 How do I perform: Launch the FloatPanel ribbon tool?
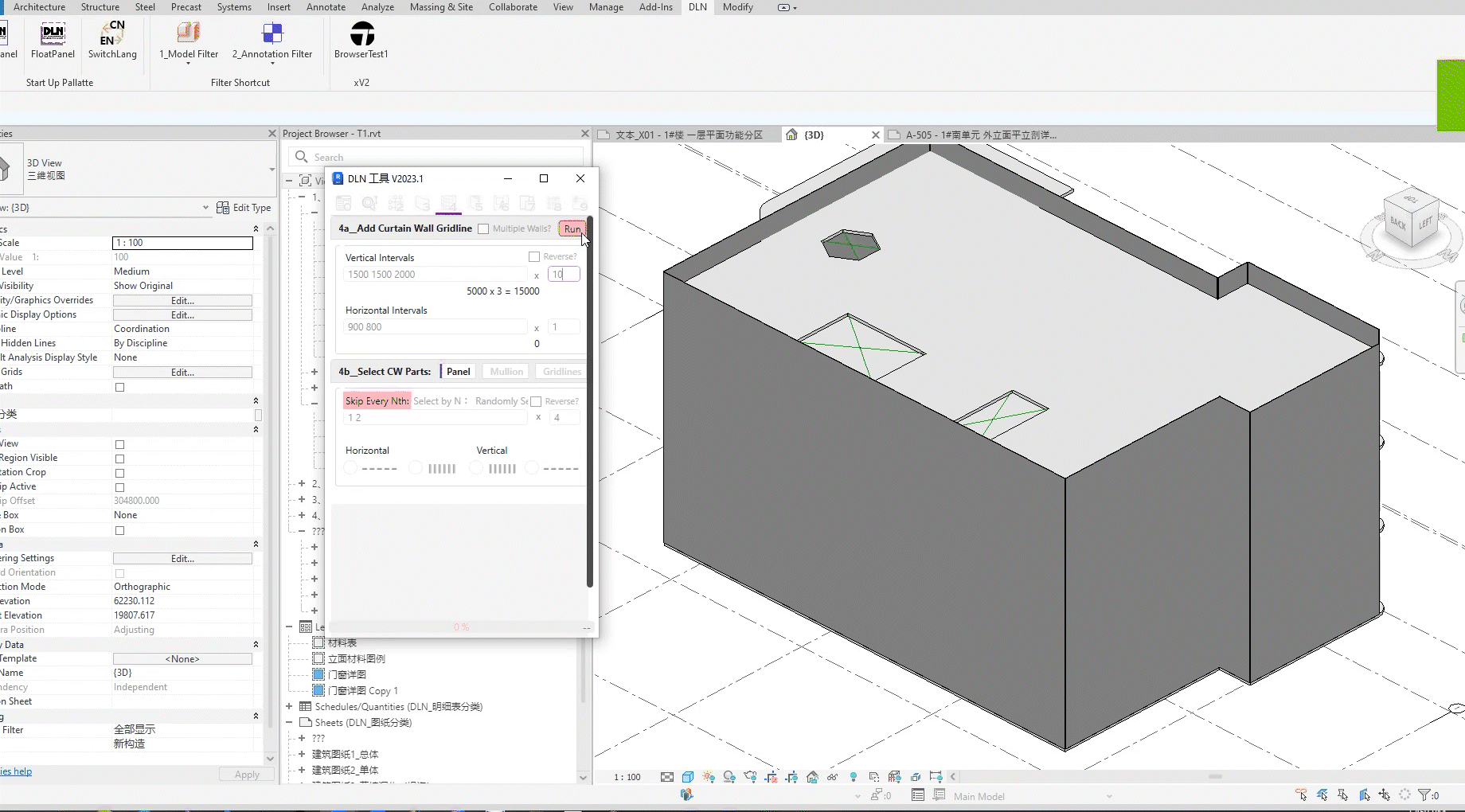tap(53, 40)
